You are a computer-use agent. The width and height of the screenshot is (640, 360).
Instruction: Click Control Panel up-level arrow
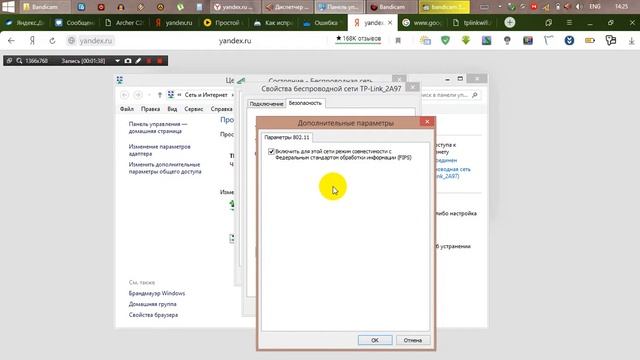(x=160, y=95)
